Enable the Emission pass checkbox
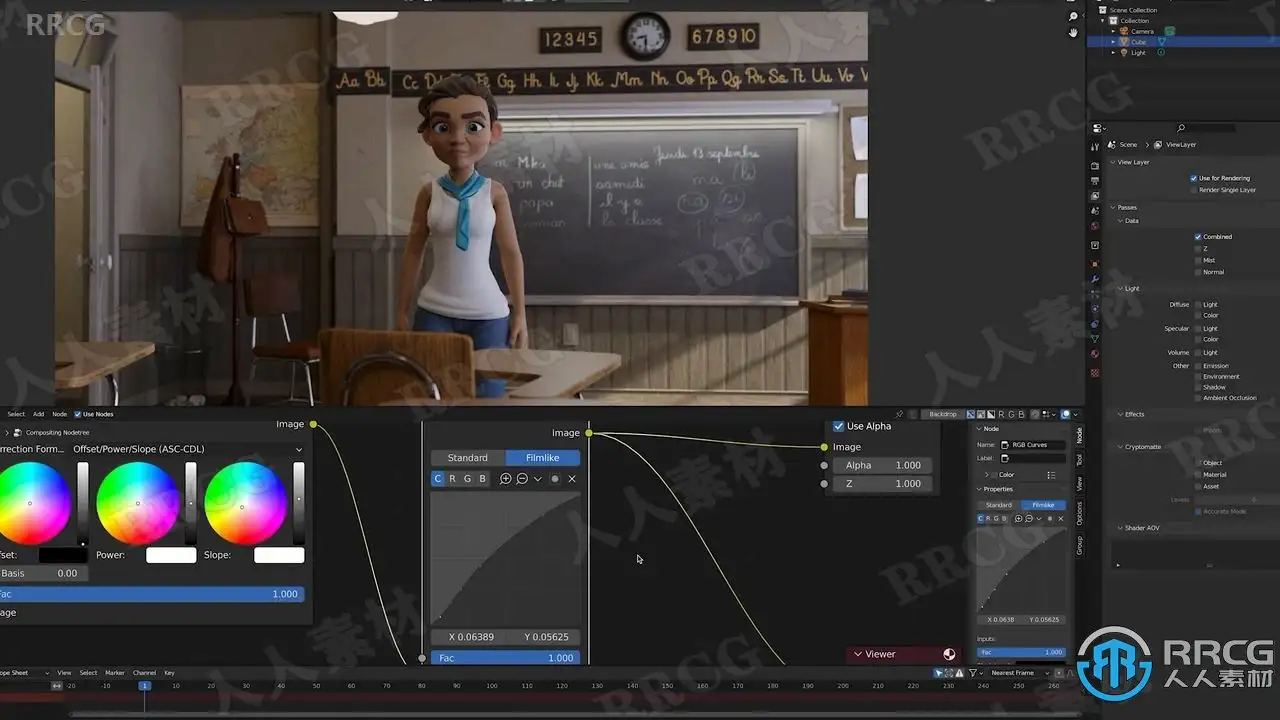1280x720 pixels. click(1198, 366)
